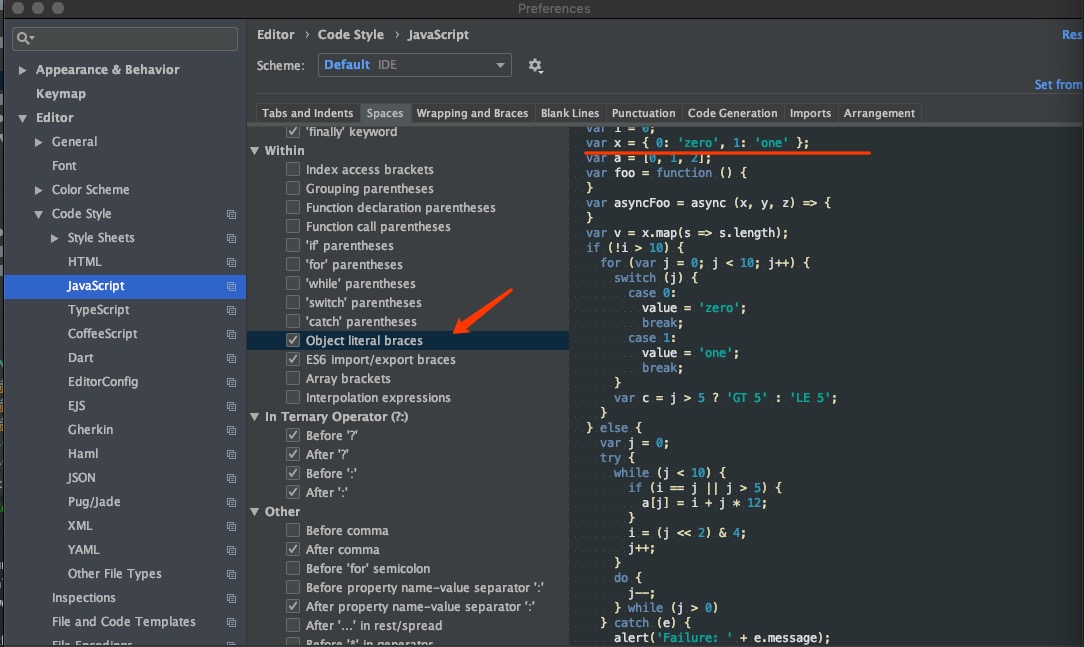Collapse the Editor tree node
Screen dimensions: 1084x647
click(22, 118)
